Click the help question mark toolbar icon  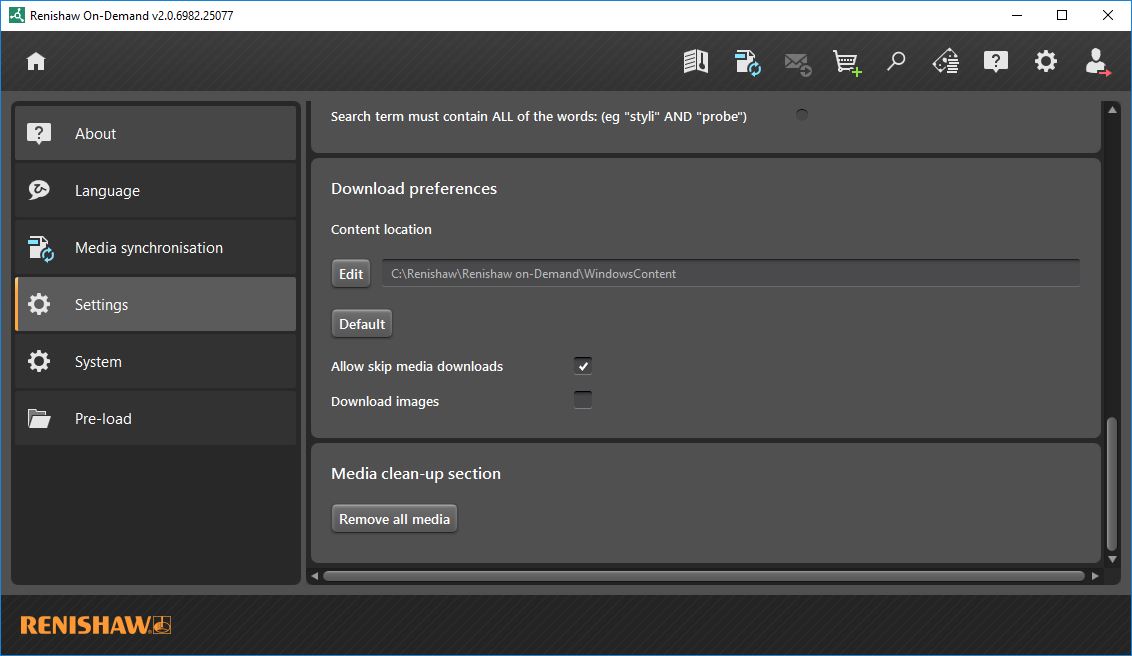click(996, 62)
